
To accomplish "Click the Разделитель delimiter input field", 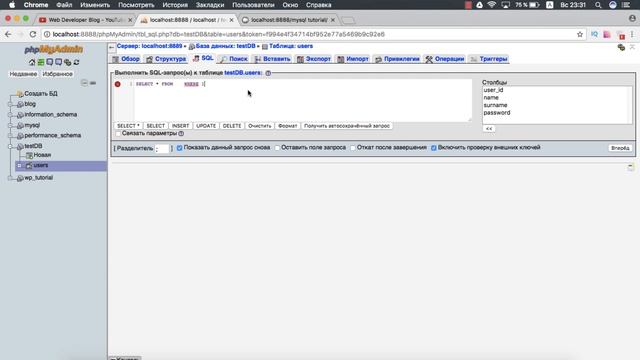I will (x=162, y=149).
